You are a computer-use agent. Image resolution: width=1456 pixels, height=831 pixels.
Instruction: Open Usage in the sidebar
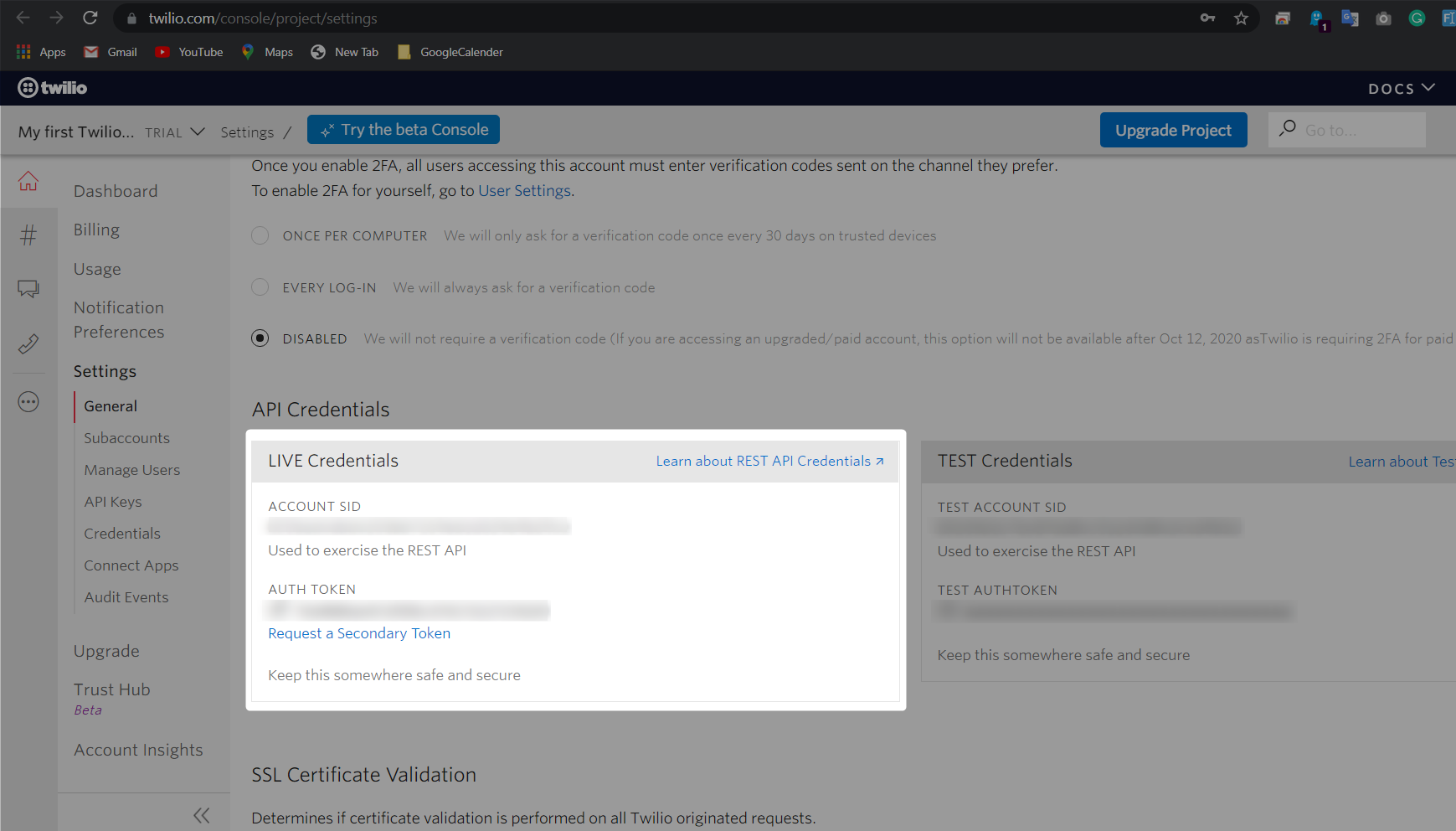(97, 269)
